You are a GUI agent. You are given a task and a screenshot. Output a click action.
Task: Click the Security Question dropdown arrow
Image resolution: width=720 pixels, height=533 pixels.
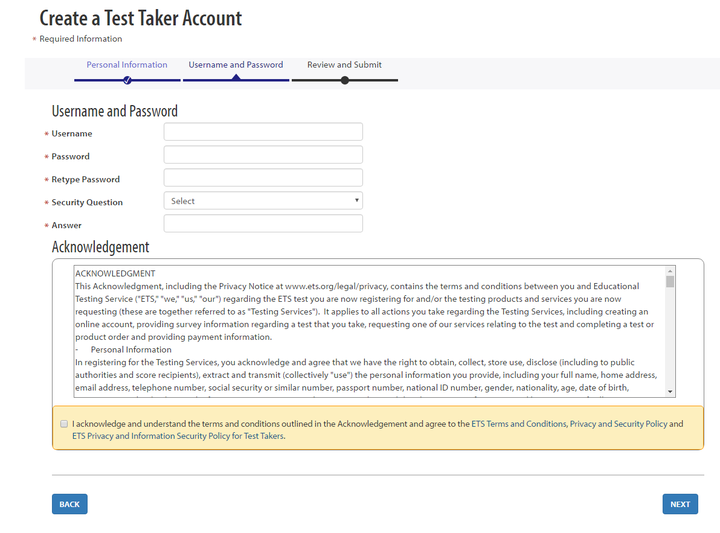[x=356, y=201]
